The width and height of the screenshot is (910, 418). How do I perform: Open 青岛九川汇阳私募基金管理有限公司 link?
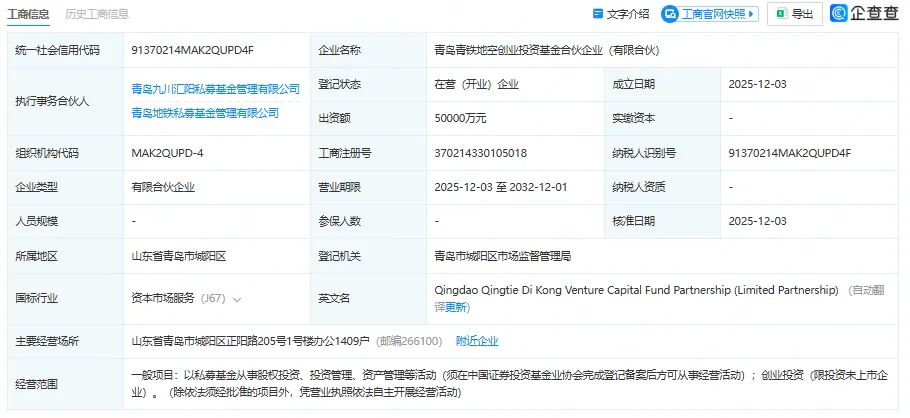pos(215,89)
